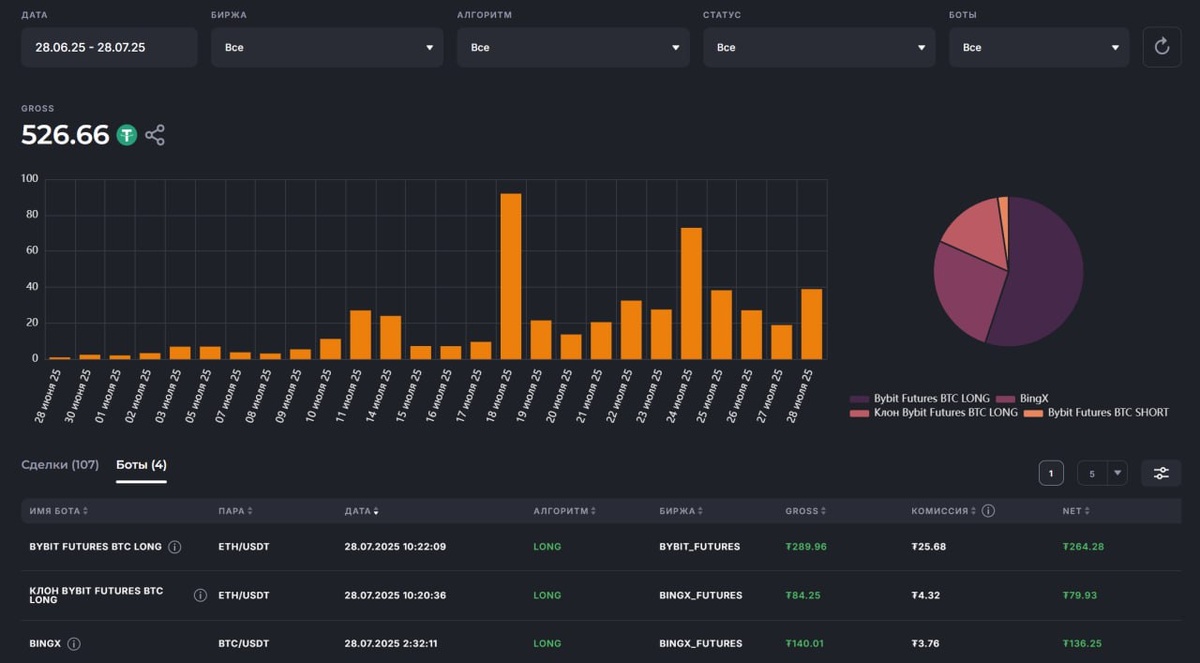
Task: Click commission value 4.32
Action: (926, 595)
